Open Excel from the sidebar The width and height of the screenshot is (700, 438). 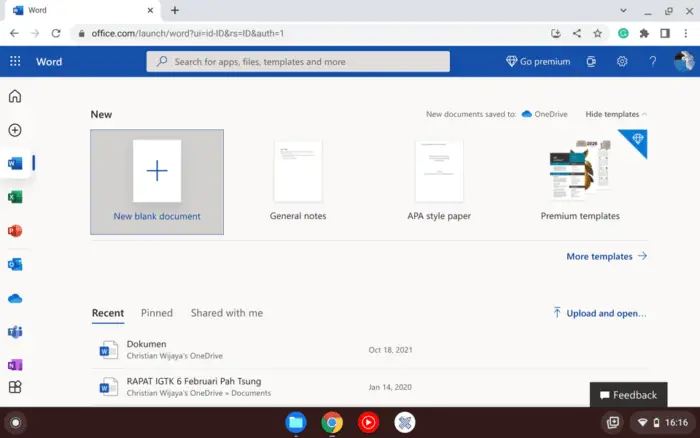coord(15,197)
